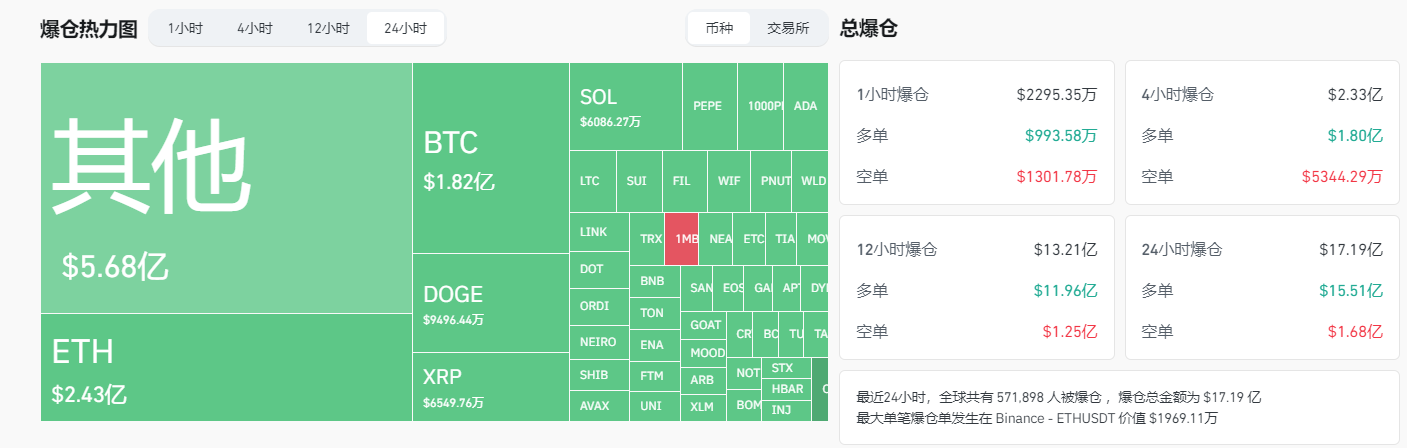Open the ETH $2.43亿 tile

pyautogui.click(x=226, y=367)
